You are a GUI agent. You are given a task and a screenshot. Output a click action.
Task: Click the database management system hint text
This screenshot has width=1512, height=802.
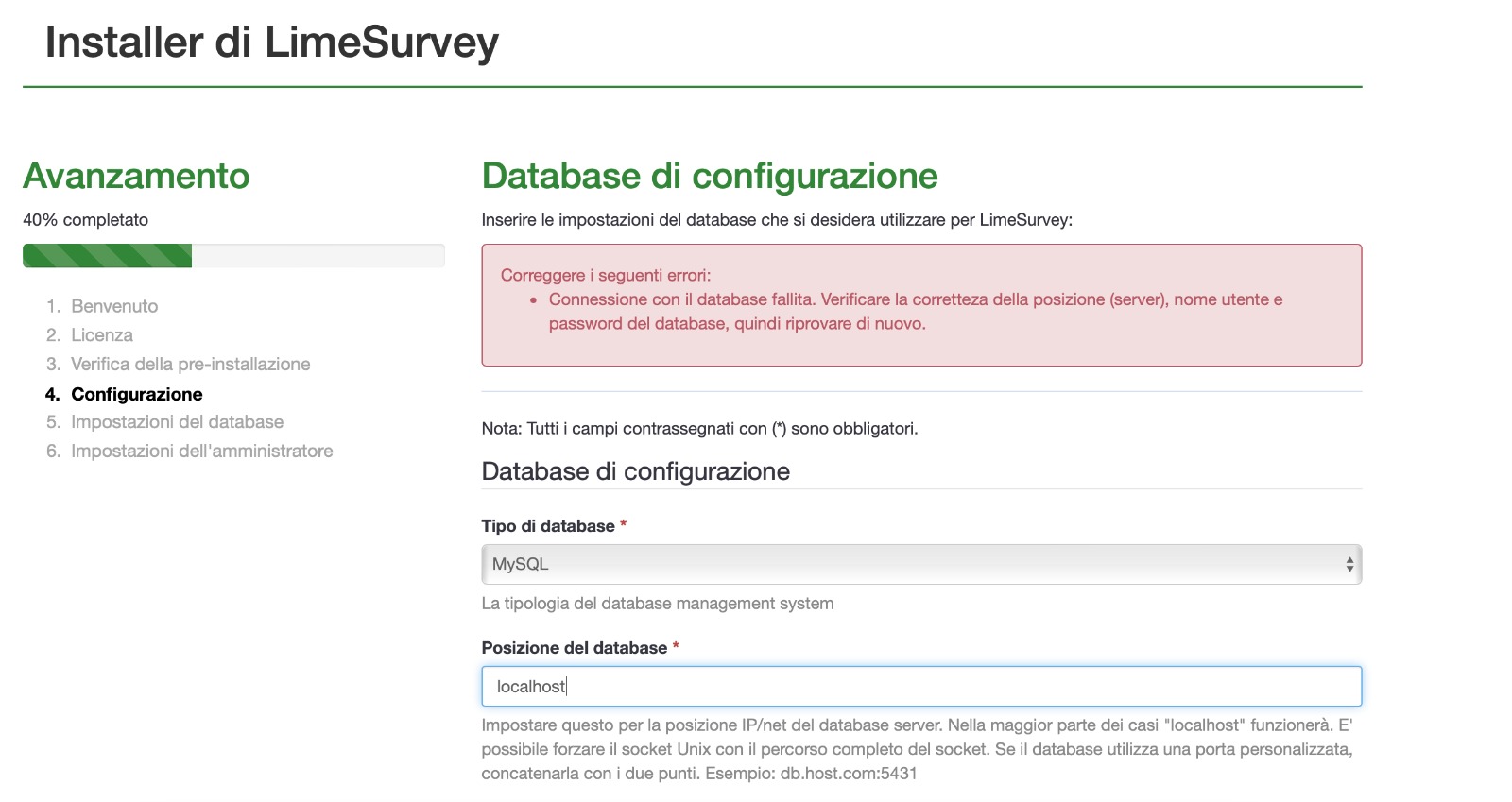(x=657, y=604)
